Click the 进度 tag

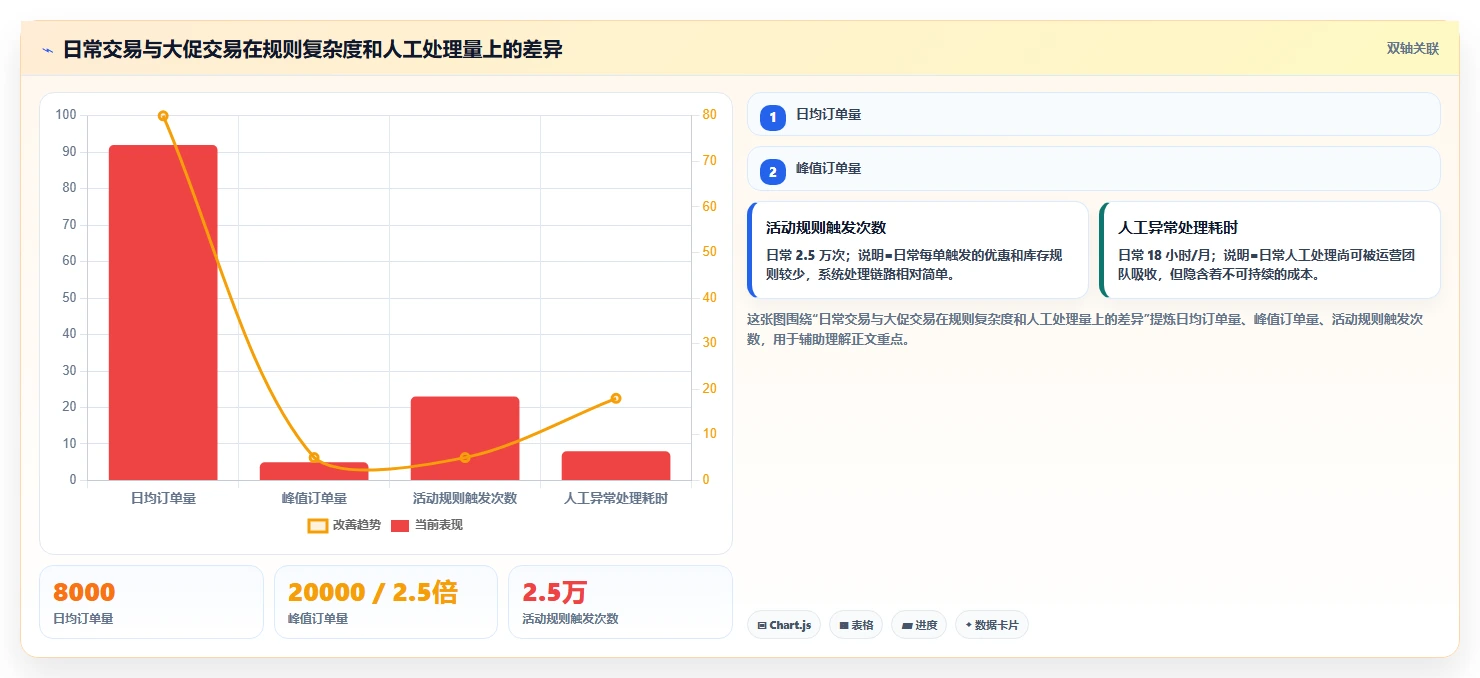[919, 625]
